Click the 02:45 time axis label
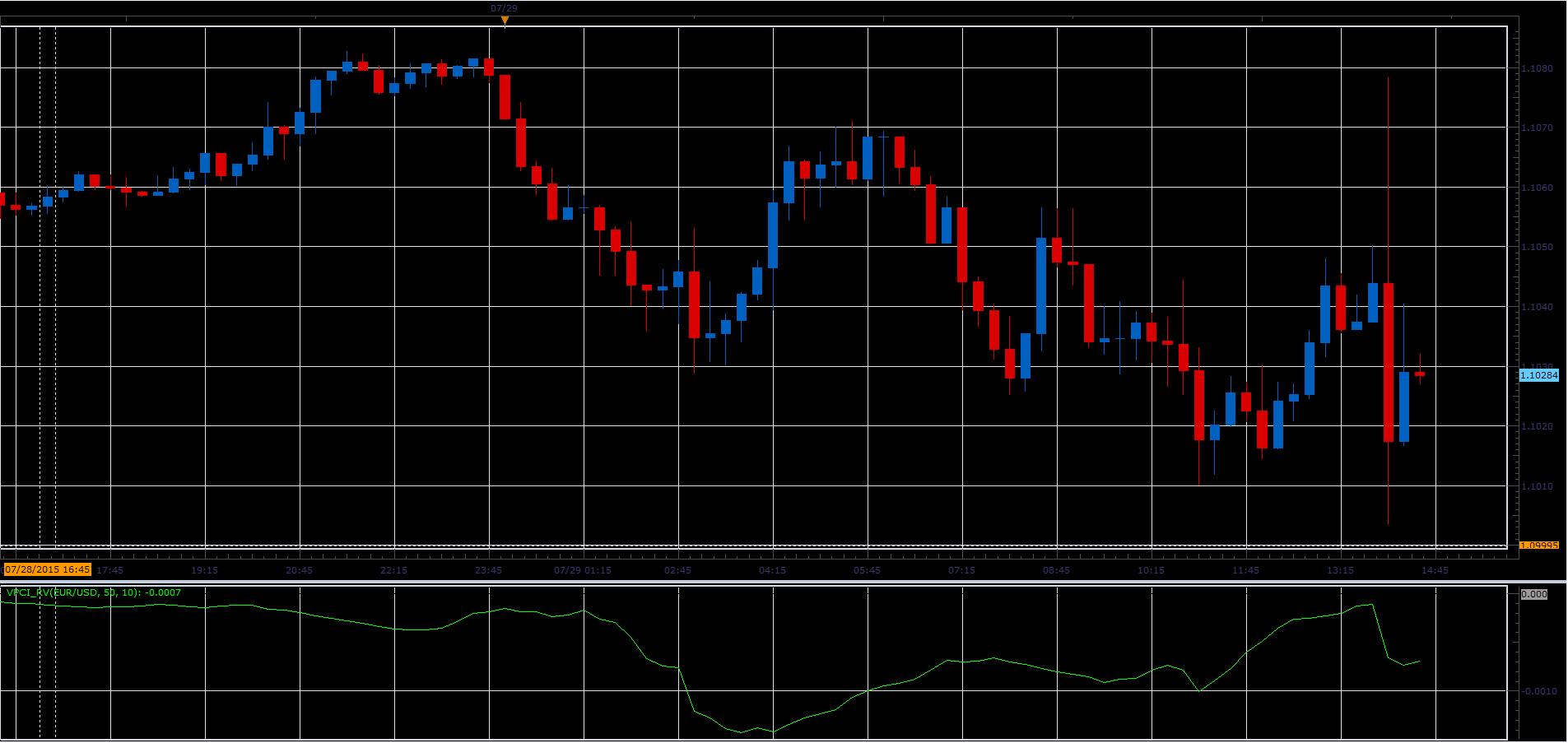This screenshot has width=1568, height=743. [x=677, y=570]
